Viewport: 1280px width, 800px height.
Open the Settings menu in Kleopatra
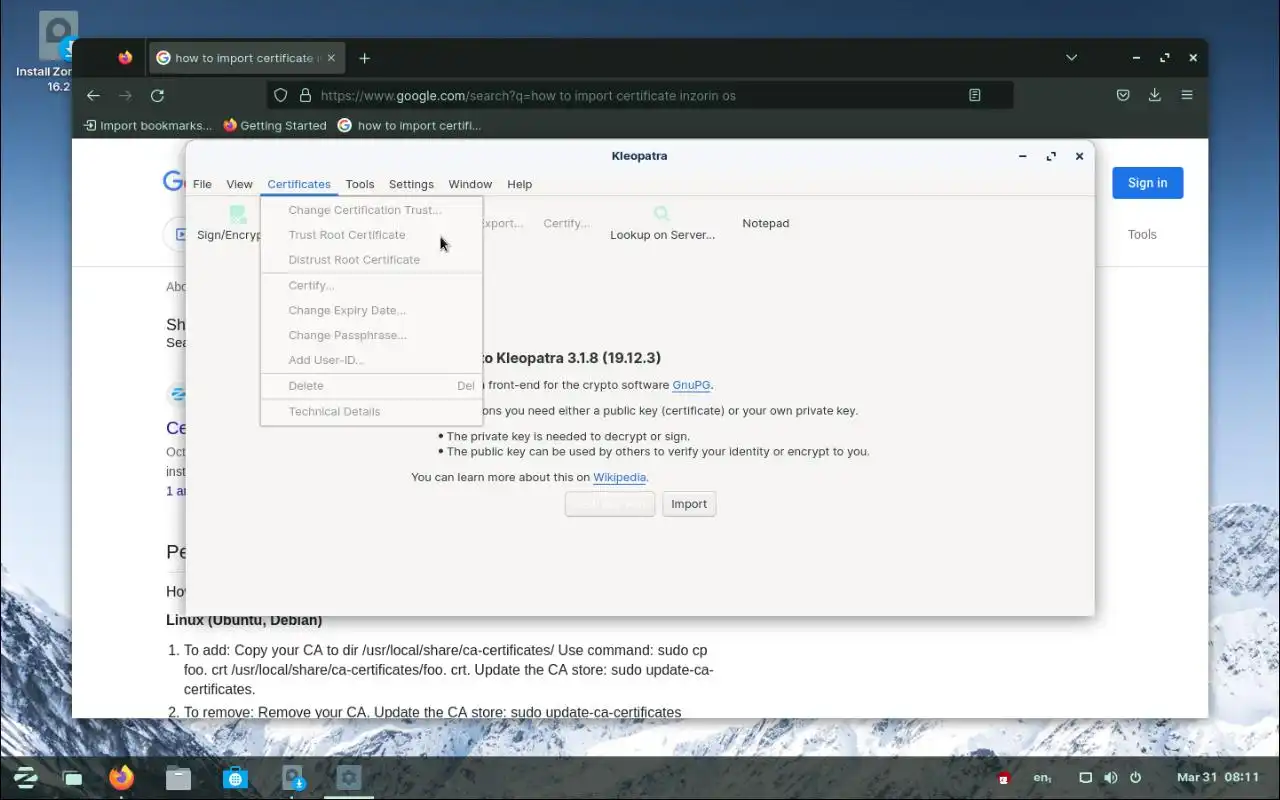pyautogui.click(x=411, y=184)
